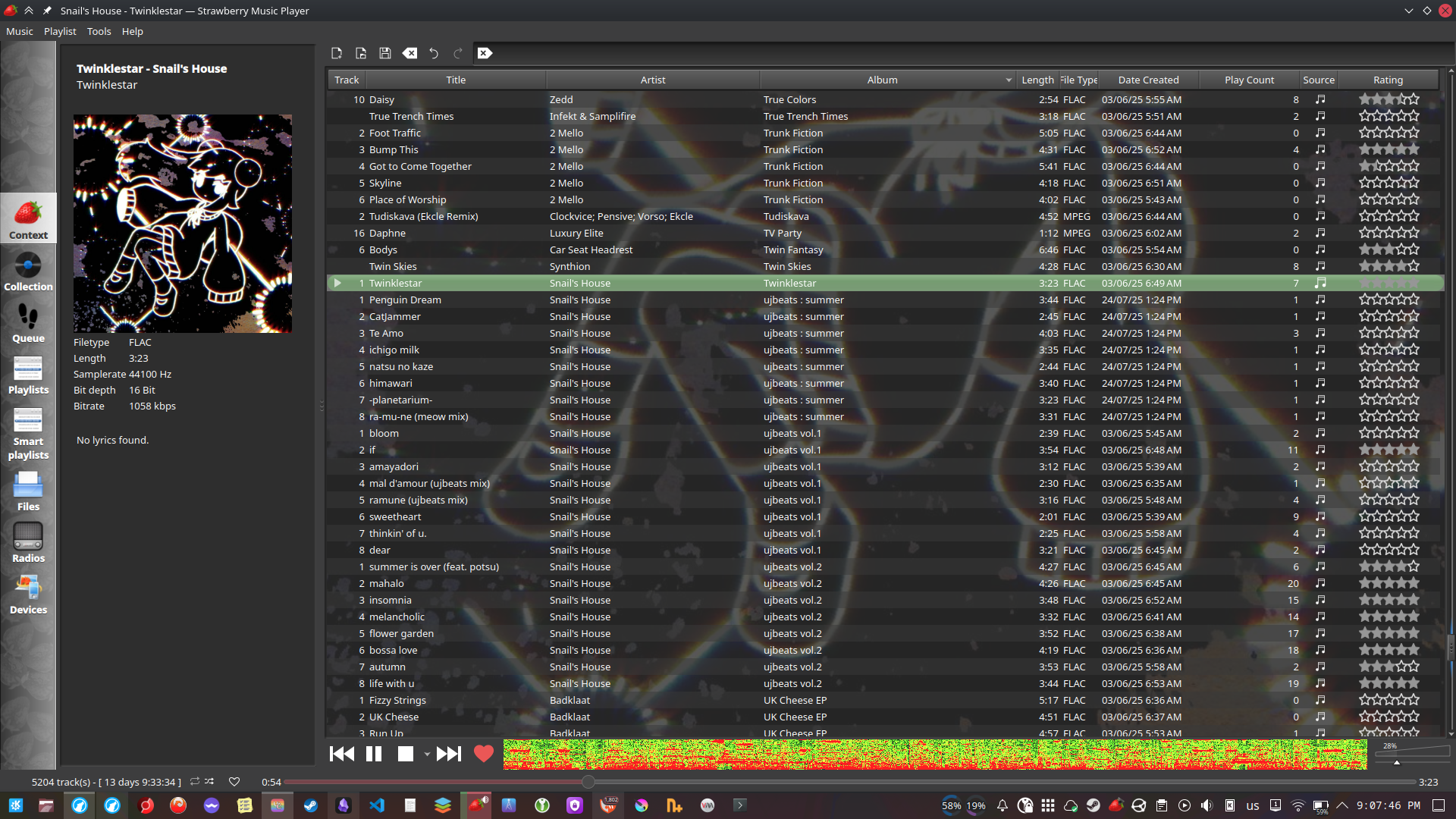Open the stop button dropdown arrow
The image size is (1456, 819).
427,755
